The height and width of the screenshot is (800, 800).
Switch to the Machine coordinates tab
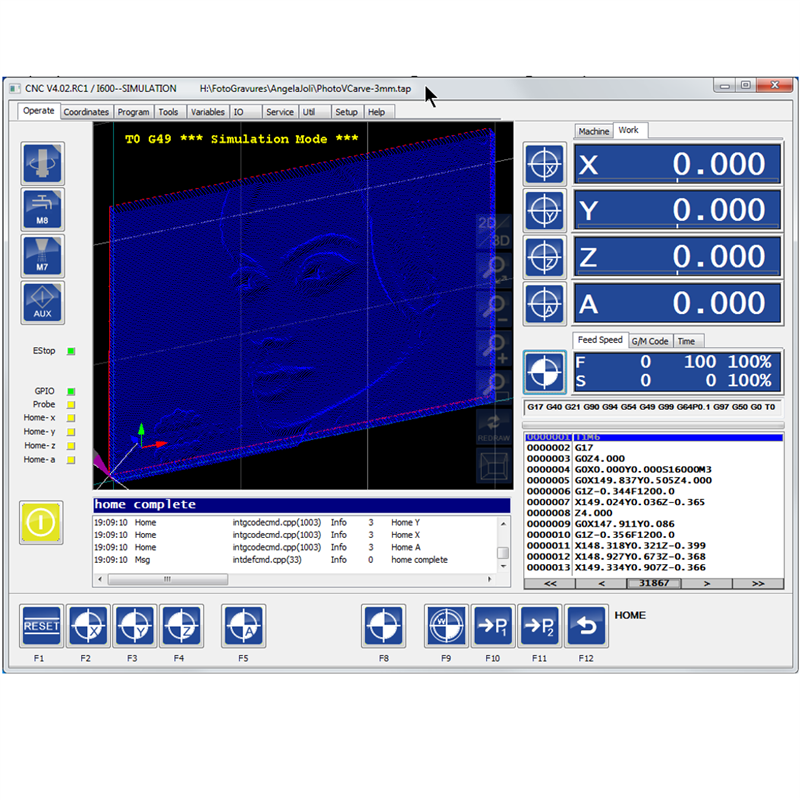(x=593, y=131)
